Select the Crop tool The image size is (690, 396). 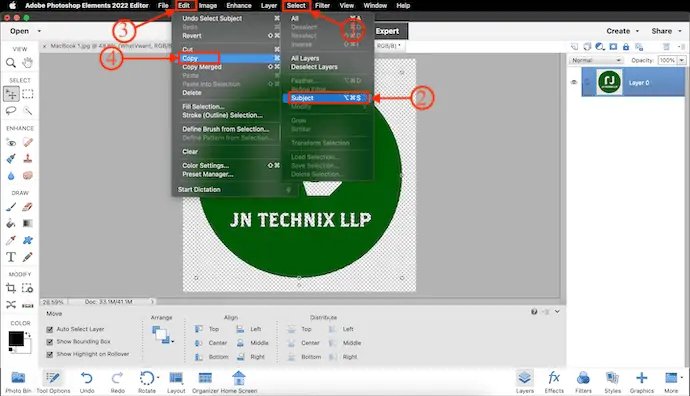pos(11,288)
